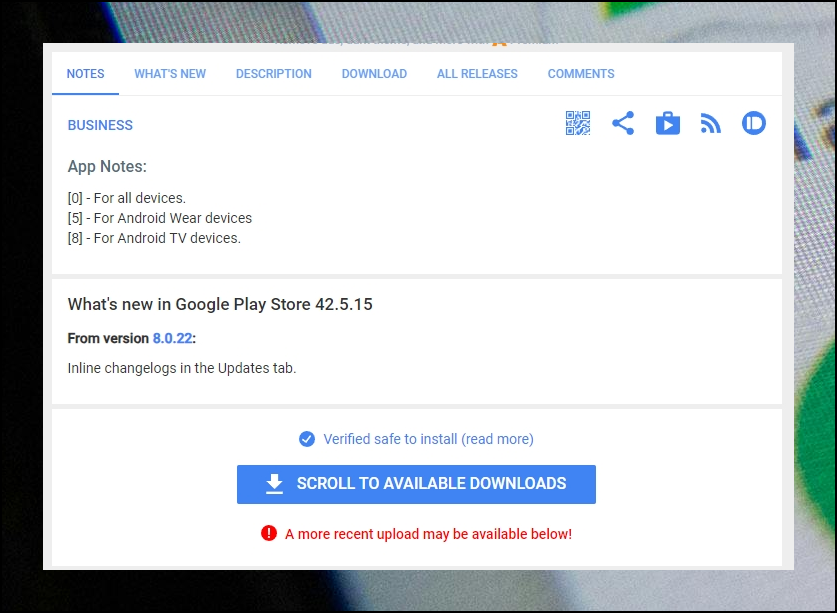This screenshot has height=613, width=837.
Task: Click 'What's new in Google Play Store 42.5.15' heading
Action: tap(220, 304)
